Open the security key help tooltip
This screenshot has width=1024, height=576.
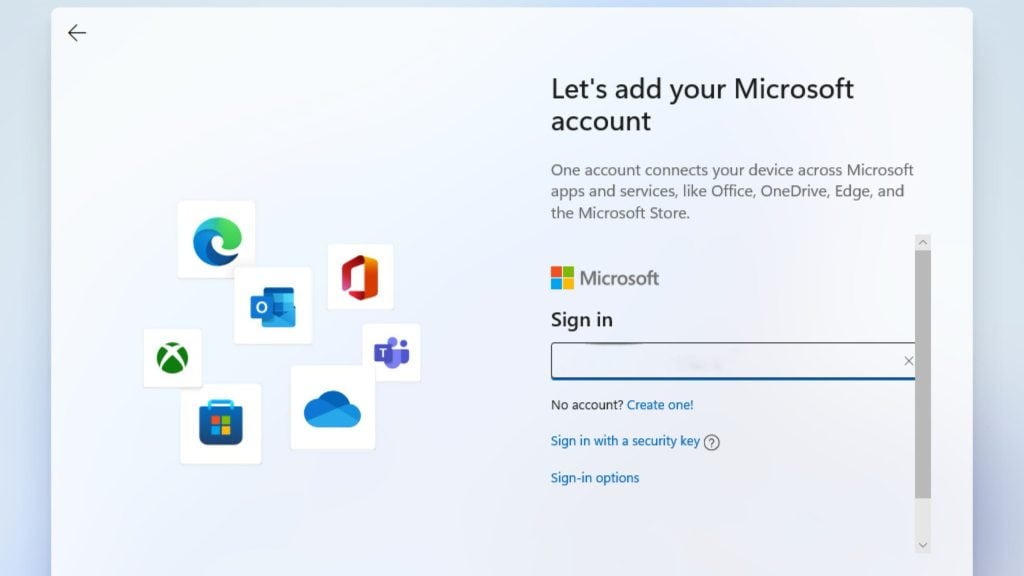coord(711,441)
